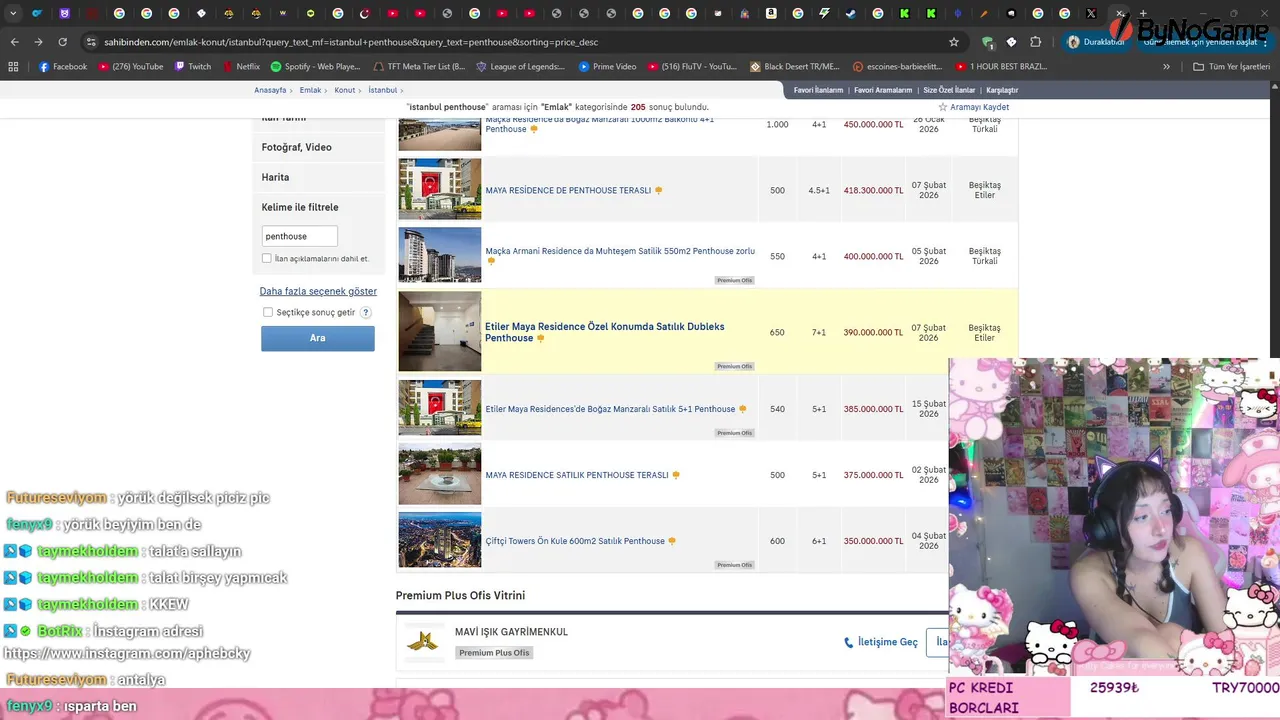The image size is (1280, 720).
Task: Open the (516) FluTV YouTube bookmark
Action: click(692, 67)
